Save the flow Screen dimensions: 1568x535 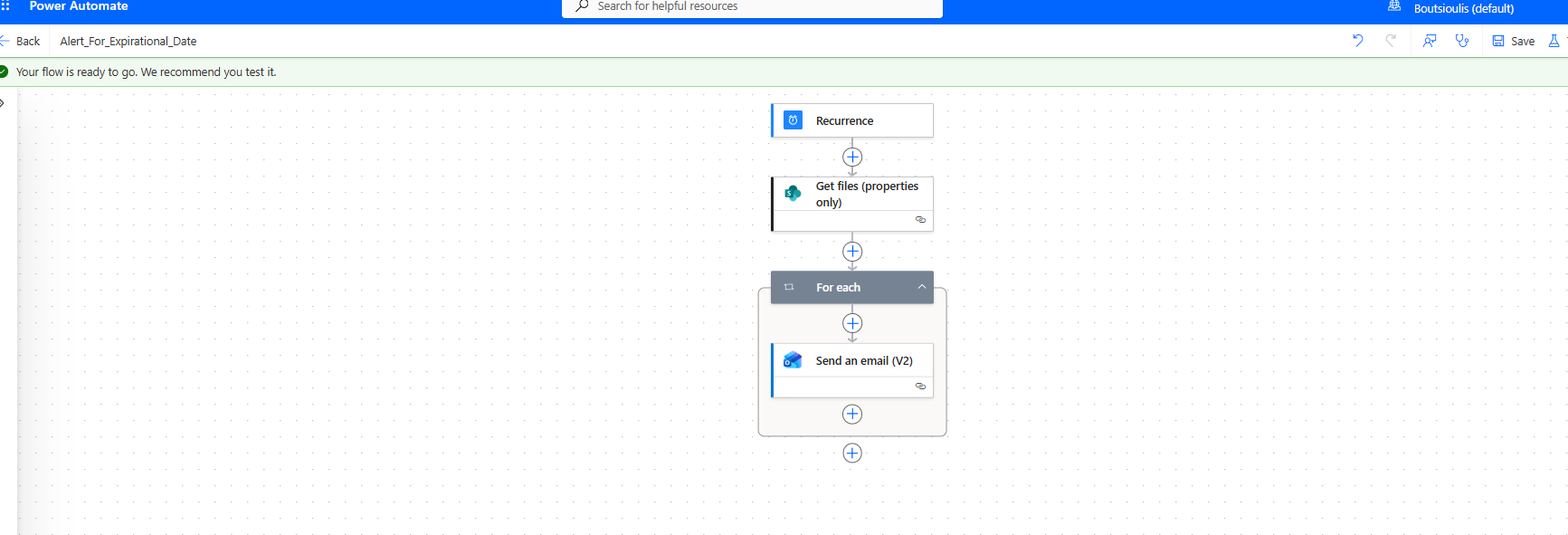[x=1514, y=41]
